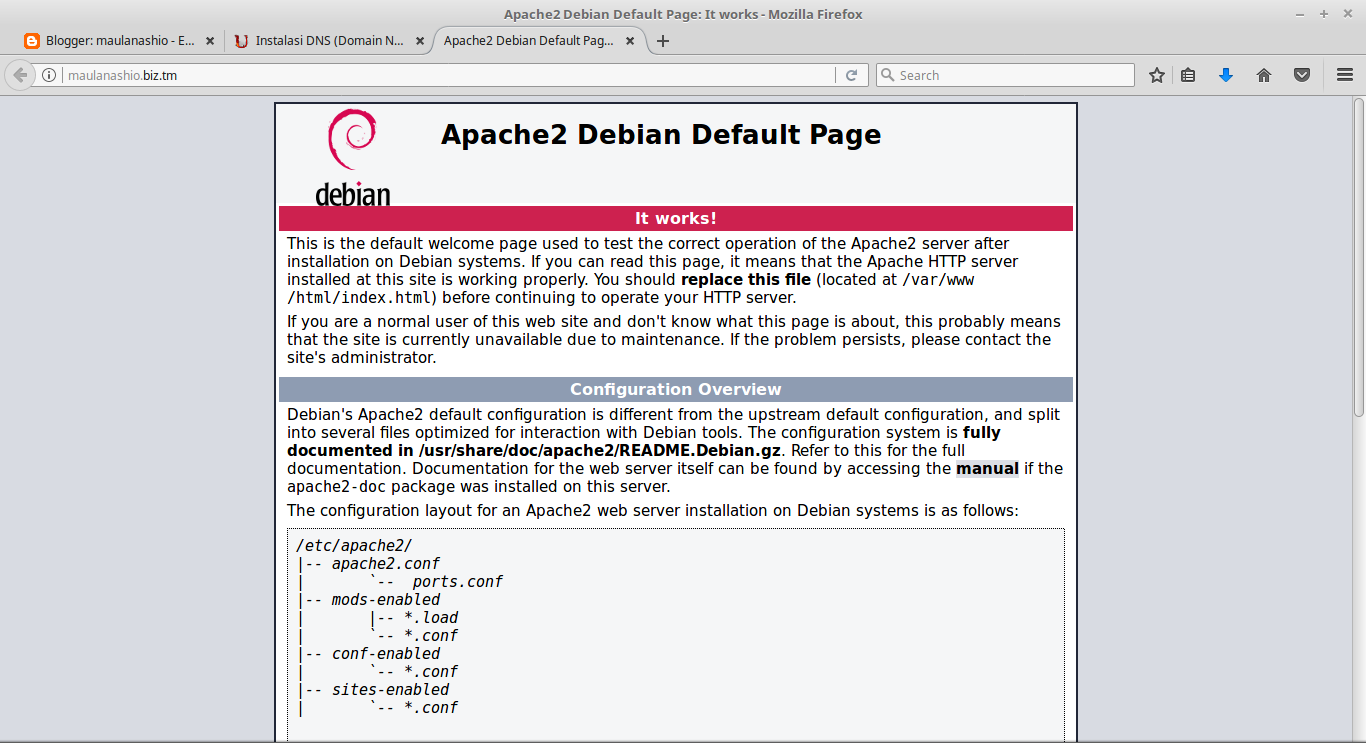Show your bookmarks list
1366x743 pixels.
point(1188,75)
